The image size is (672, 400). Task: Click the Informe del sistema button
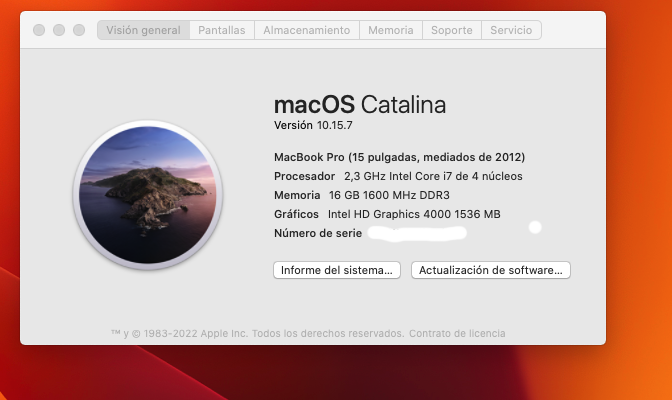tap(337, 270)
